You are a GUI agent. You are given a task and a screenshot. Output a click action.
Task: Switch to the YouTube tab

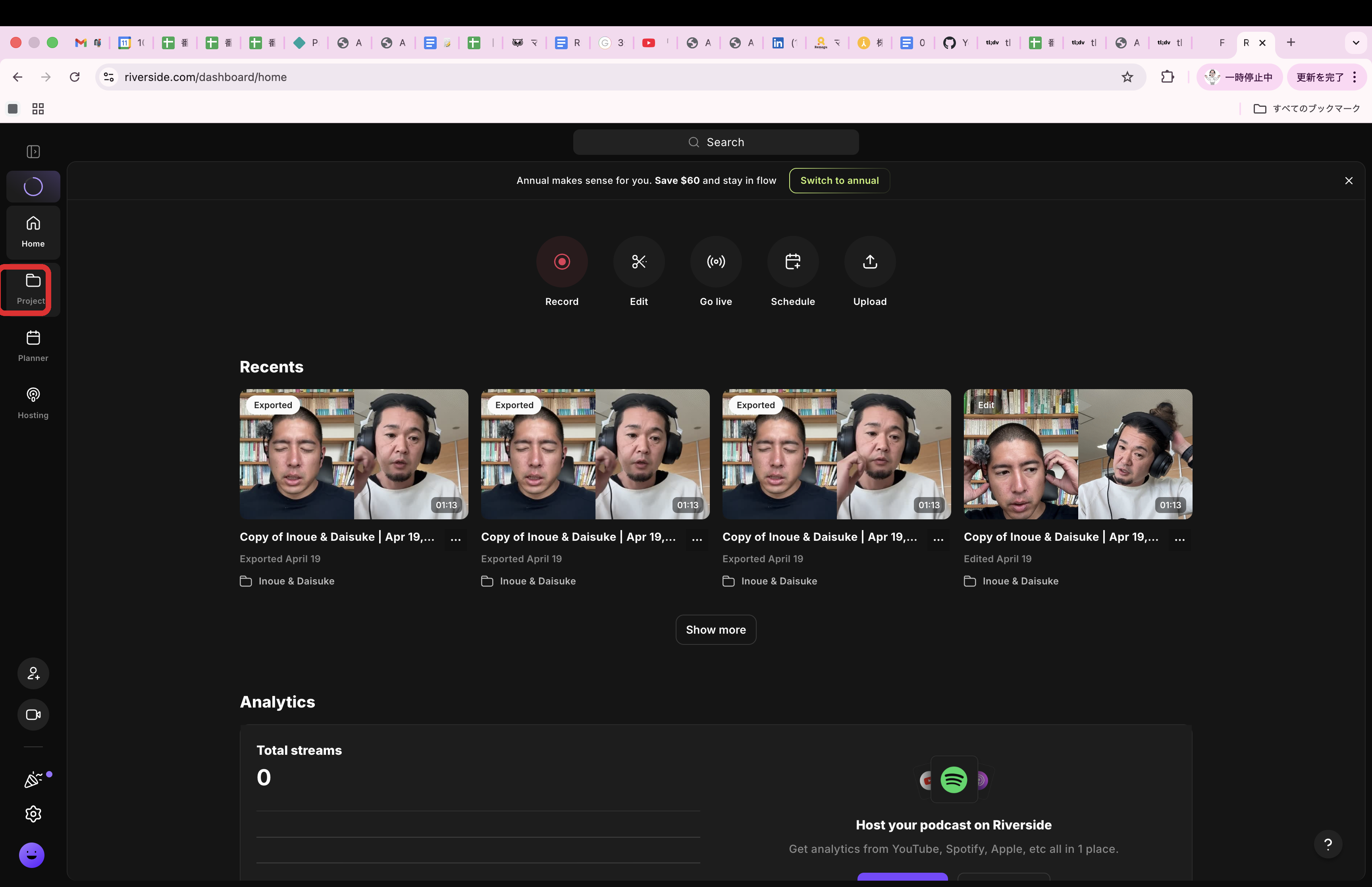point(655,42)
